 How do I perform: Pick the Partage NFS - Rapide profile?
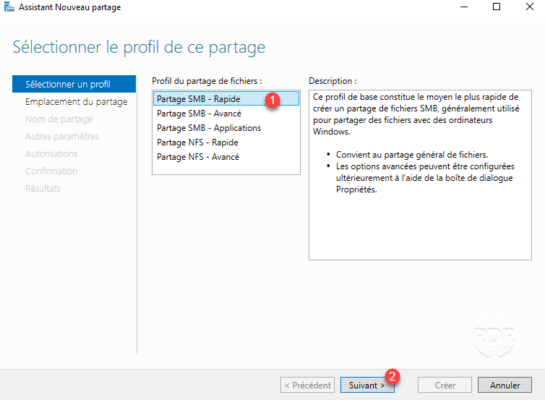point(226,142)
